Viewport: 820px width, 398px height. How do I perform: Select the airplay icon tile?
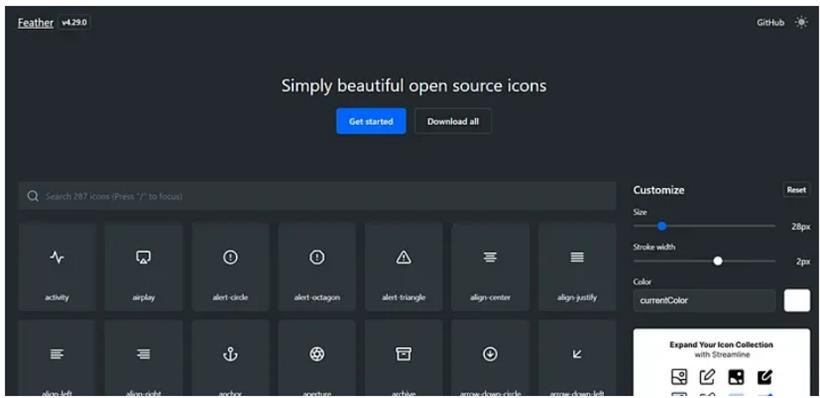click(143, 267)
